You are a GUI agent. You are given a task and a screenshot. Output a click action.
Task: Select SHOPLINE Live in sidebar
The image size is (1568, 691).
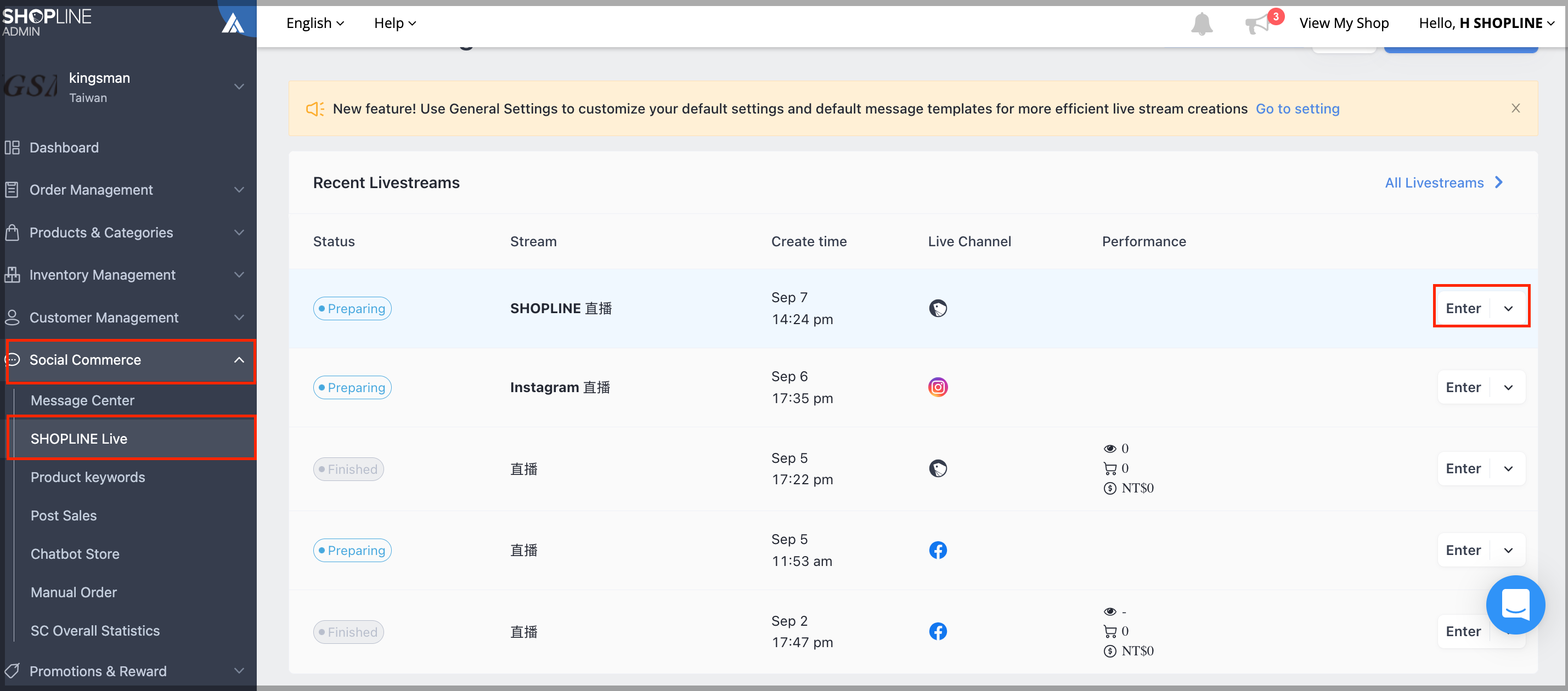pyautogui.click(x=132, y=439)
